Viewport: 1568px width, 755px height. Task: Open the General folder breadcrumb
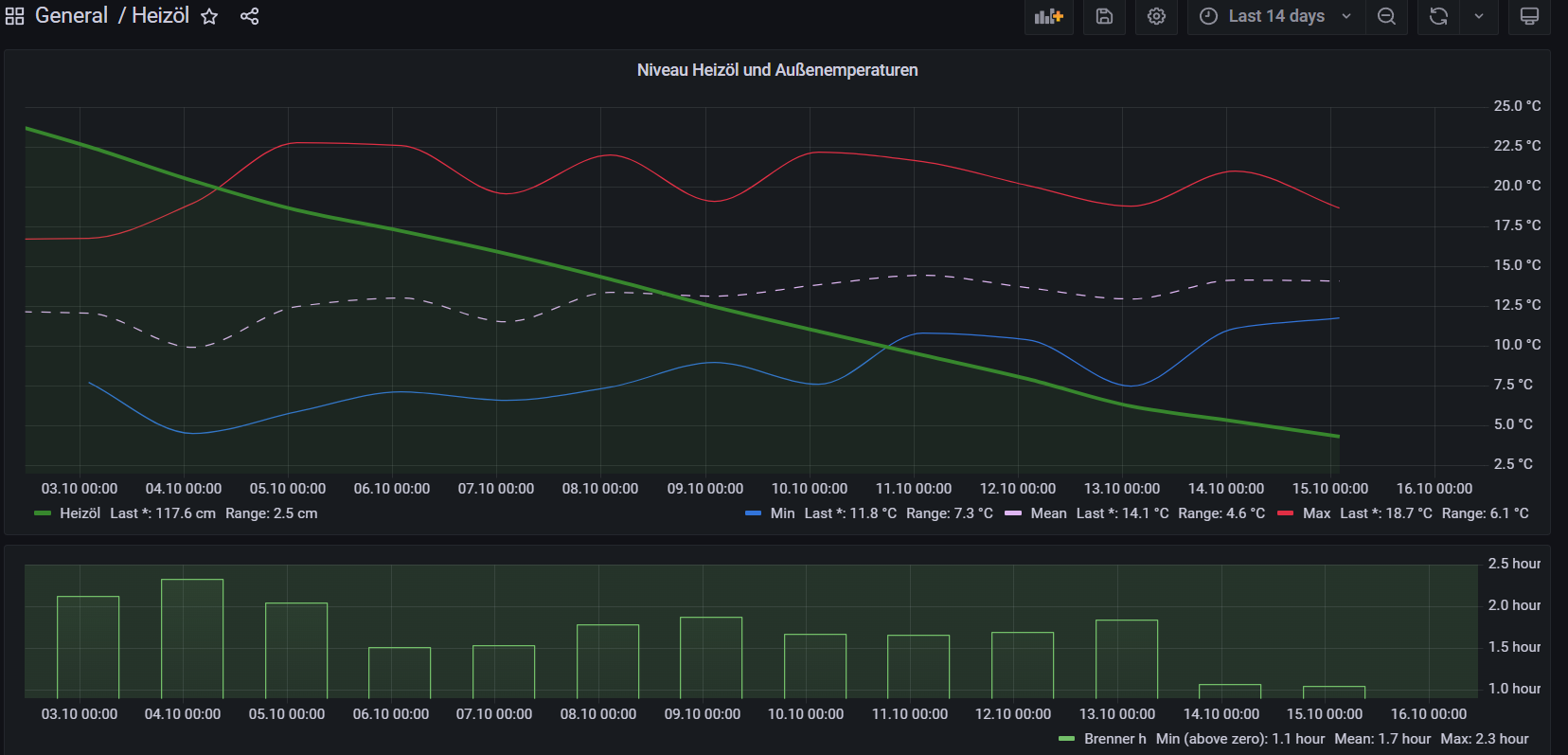[72, 16]
